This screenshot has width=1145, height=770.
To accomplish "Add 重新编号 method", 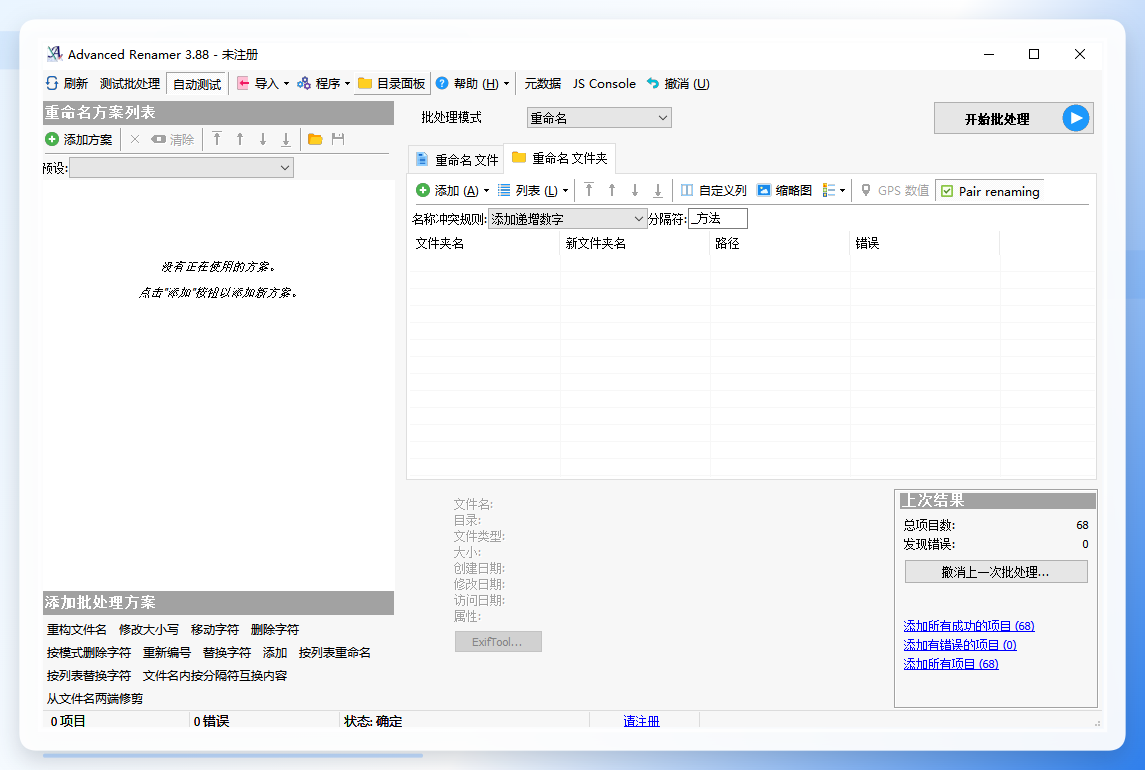I will (166, 653).
